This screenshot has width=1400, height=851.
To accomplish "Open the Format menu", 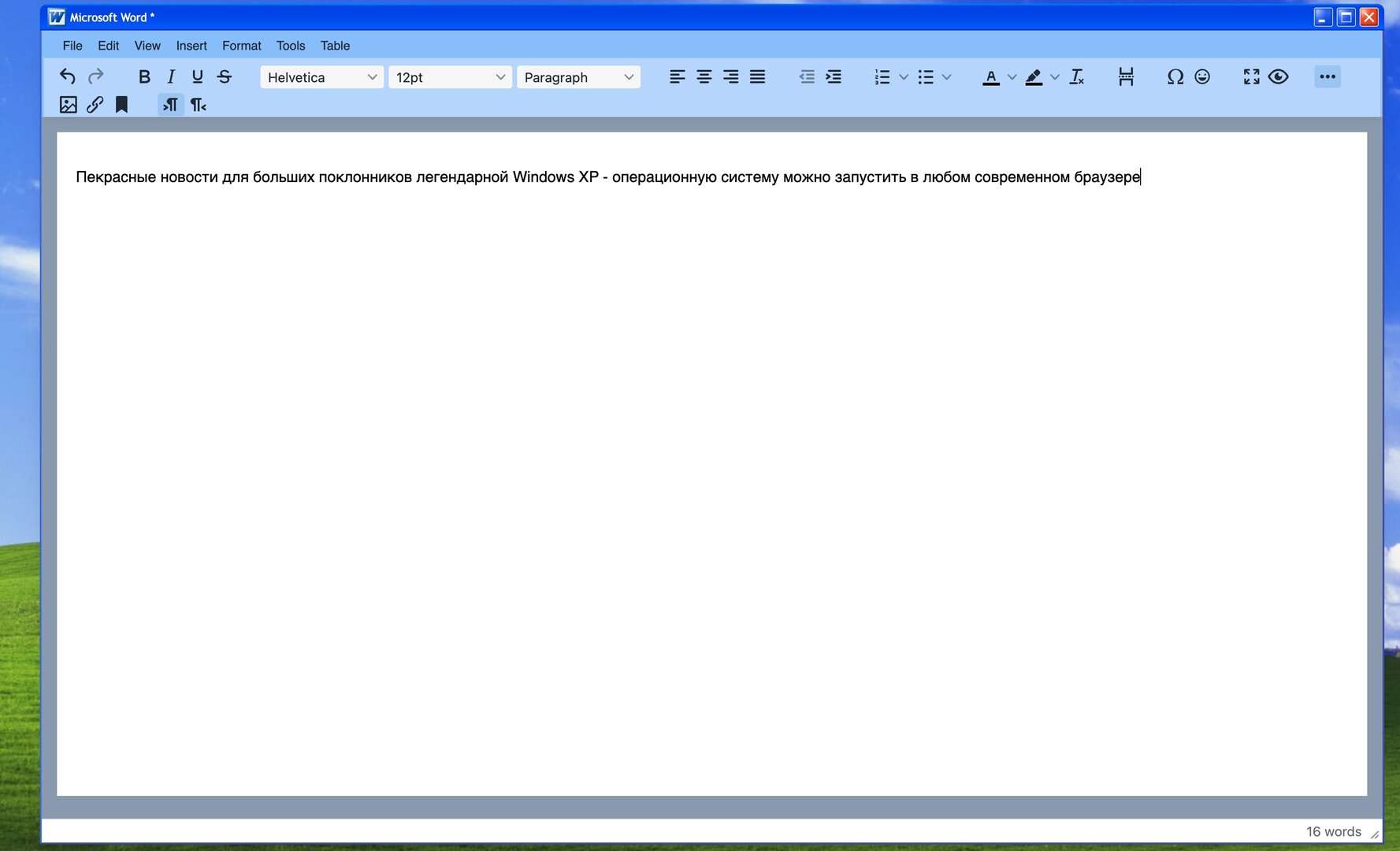I will click(x=242, y=46).
